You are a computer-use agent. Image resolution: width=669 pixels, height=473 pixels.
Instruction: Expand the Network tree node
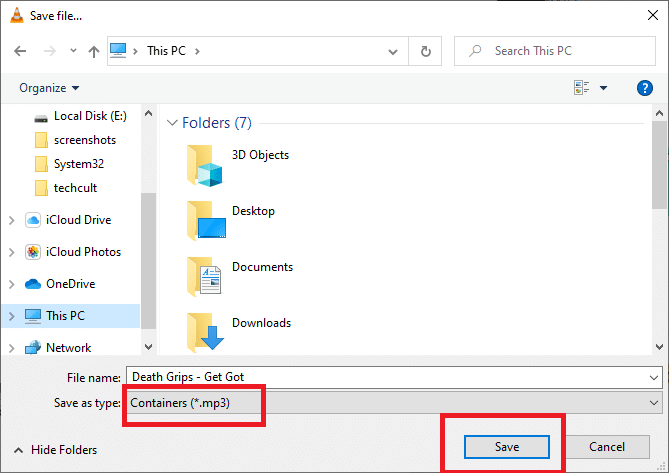12,348
